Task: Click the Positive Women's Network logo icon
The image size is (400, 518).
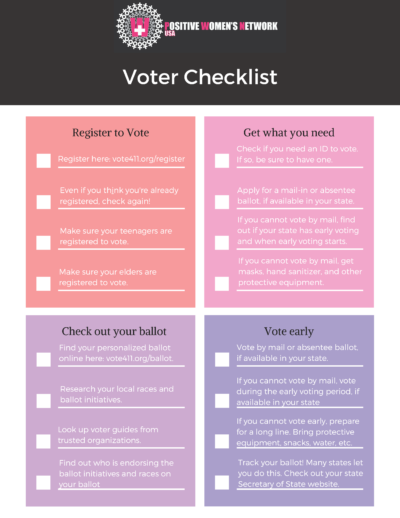Action: 140,26
